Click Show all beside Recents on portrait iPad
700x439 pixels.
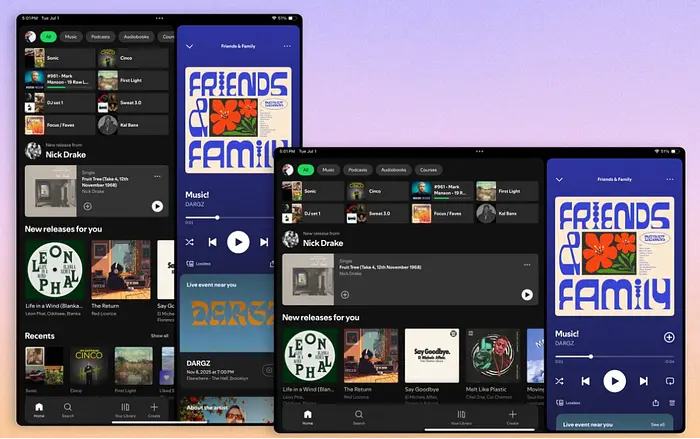159,336
